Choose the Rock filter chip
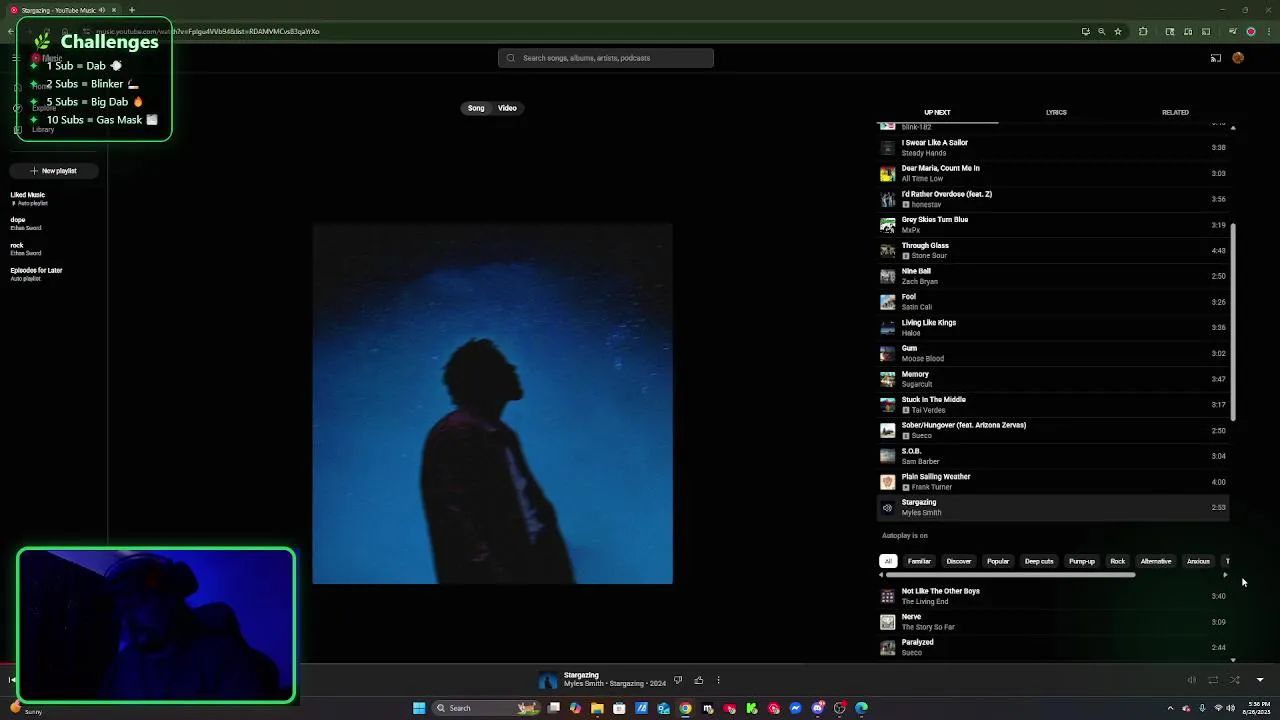 point(1118,561)
